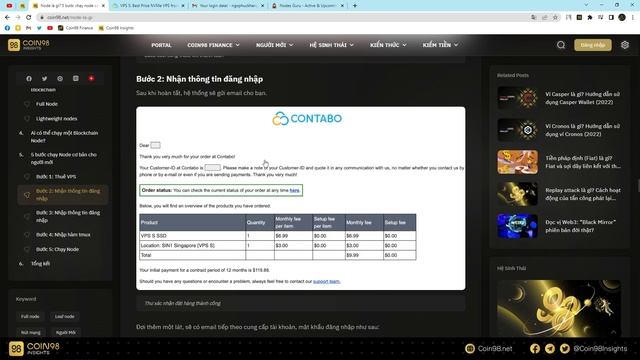Open the Chrome profile avatar
Screen dimensions: 640x360
tap(622, 17)
